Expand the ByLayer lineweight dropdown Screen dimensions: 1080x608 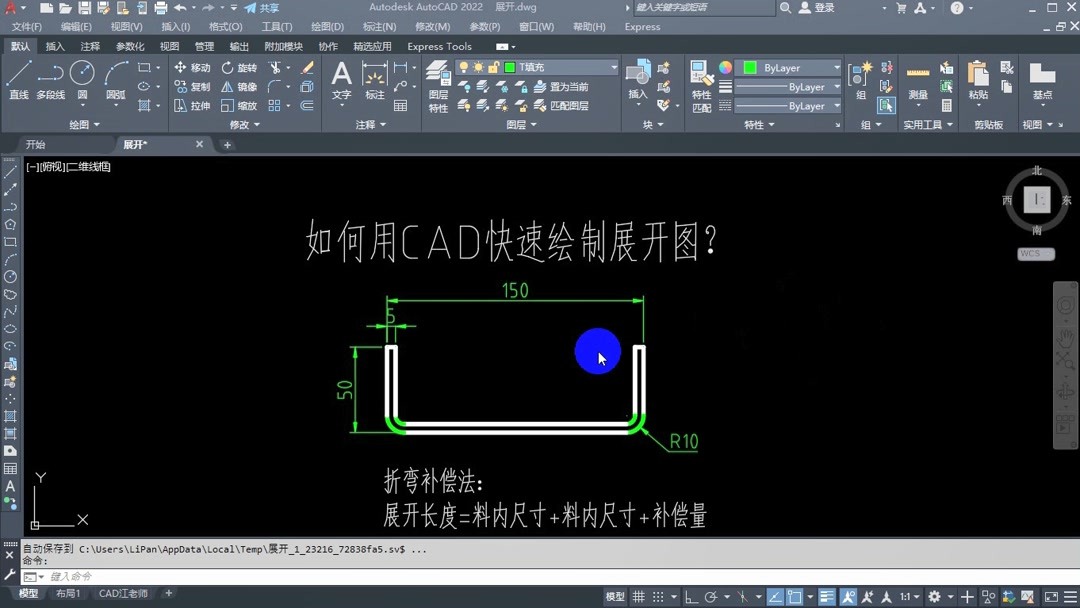(836, 87)
